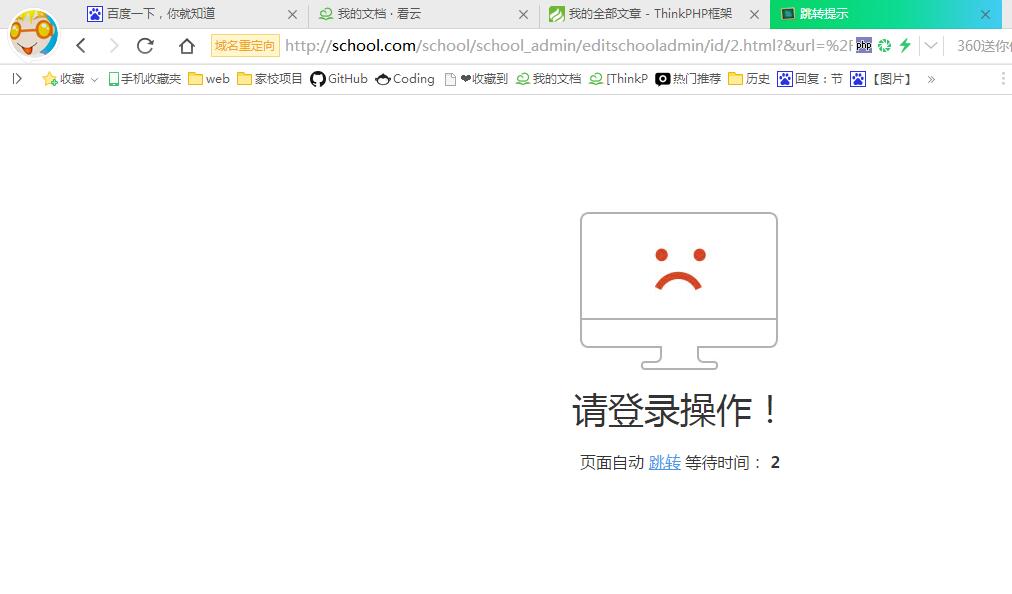Open the 家校项目 bookmark folder
Image resolution: width=1012 pixels, height=594 pixels.
click(270, 79)
